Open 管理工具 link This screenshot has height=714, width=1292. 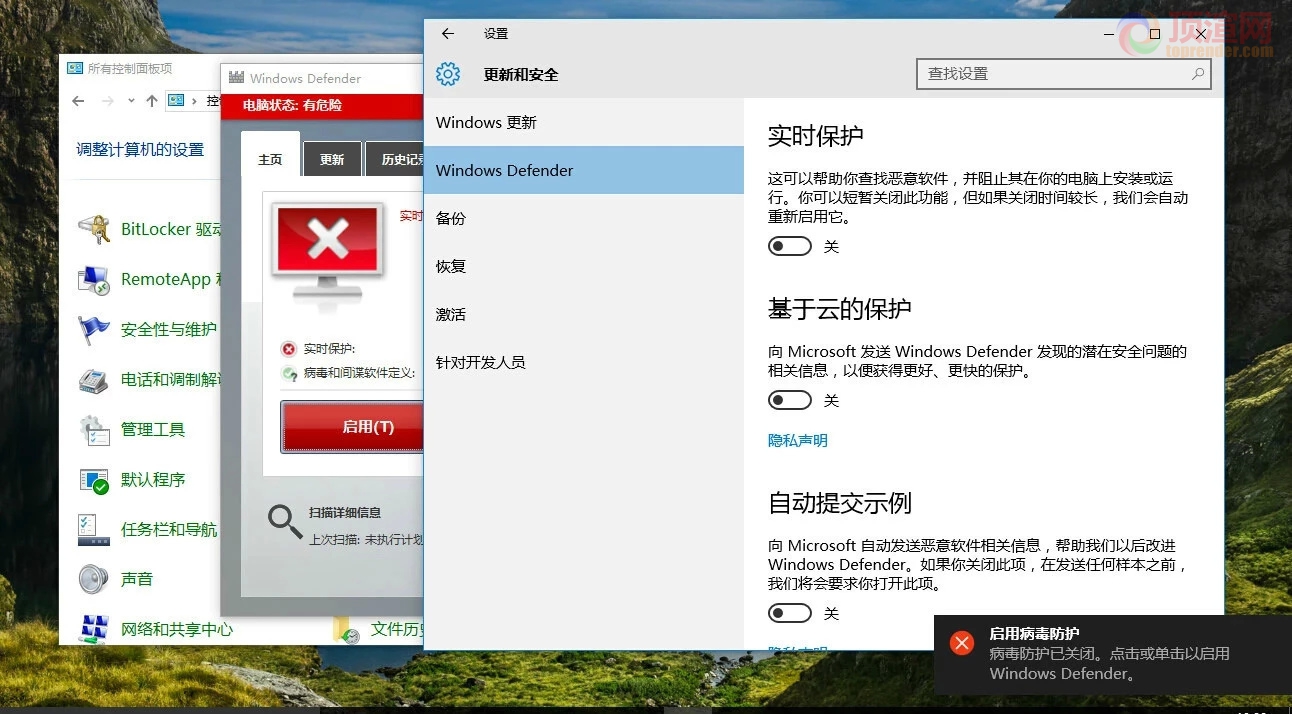point(153,429)
